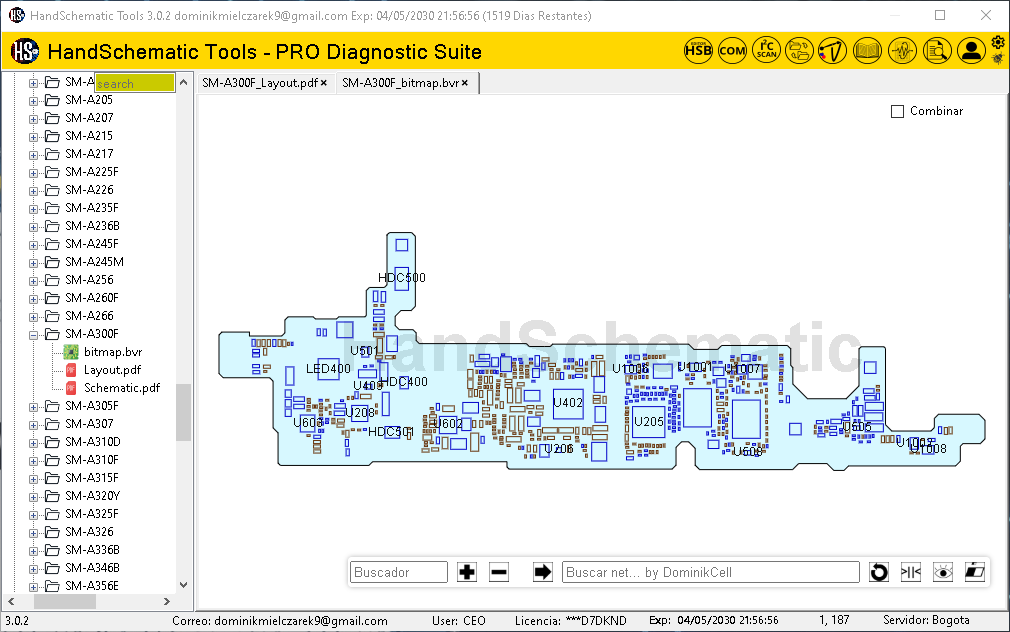
Task: Open the user profile icon
Action: tap(971, 50)
